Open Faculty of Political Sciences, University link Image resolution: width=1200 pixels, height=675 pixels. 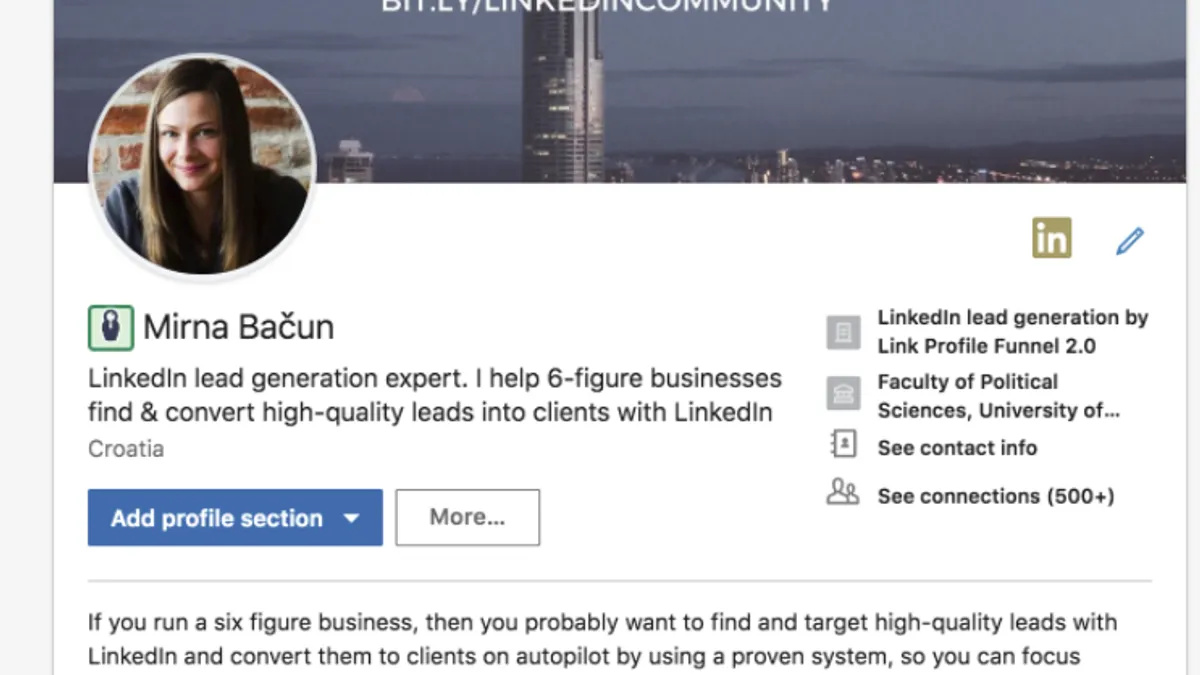[999, 396]
